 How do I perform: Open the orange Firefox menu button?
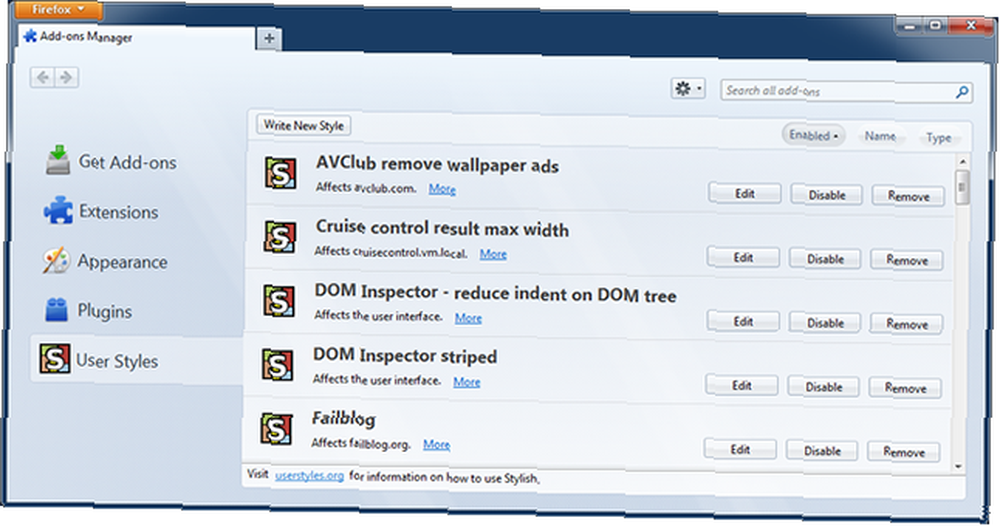(x=58, y=10)
